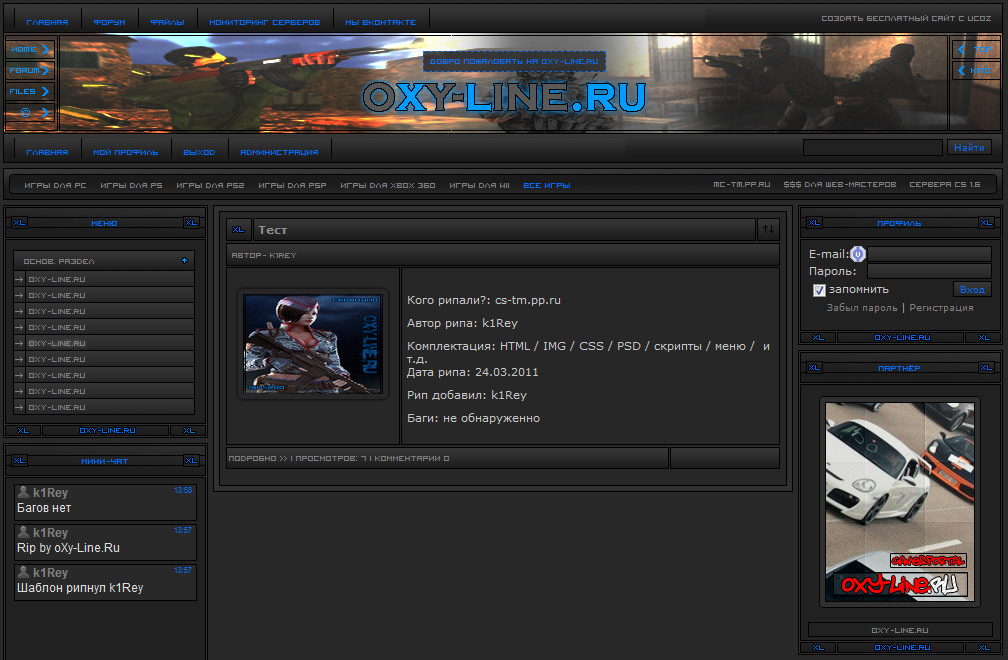Select ИГРЫ ДЛЯ WII category

pos(480,185)
